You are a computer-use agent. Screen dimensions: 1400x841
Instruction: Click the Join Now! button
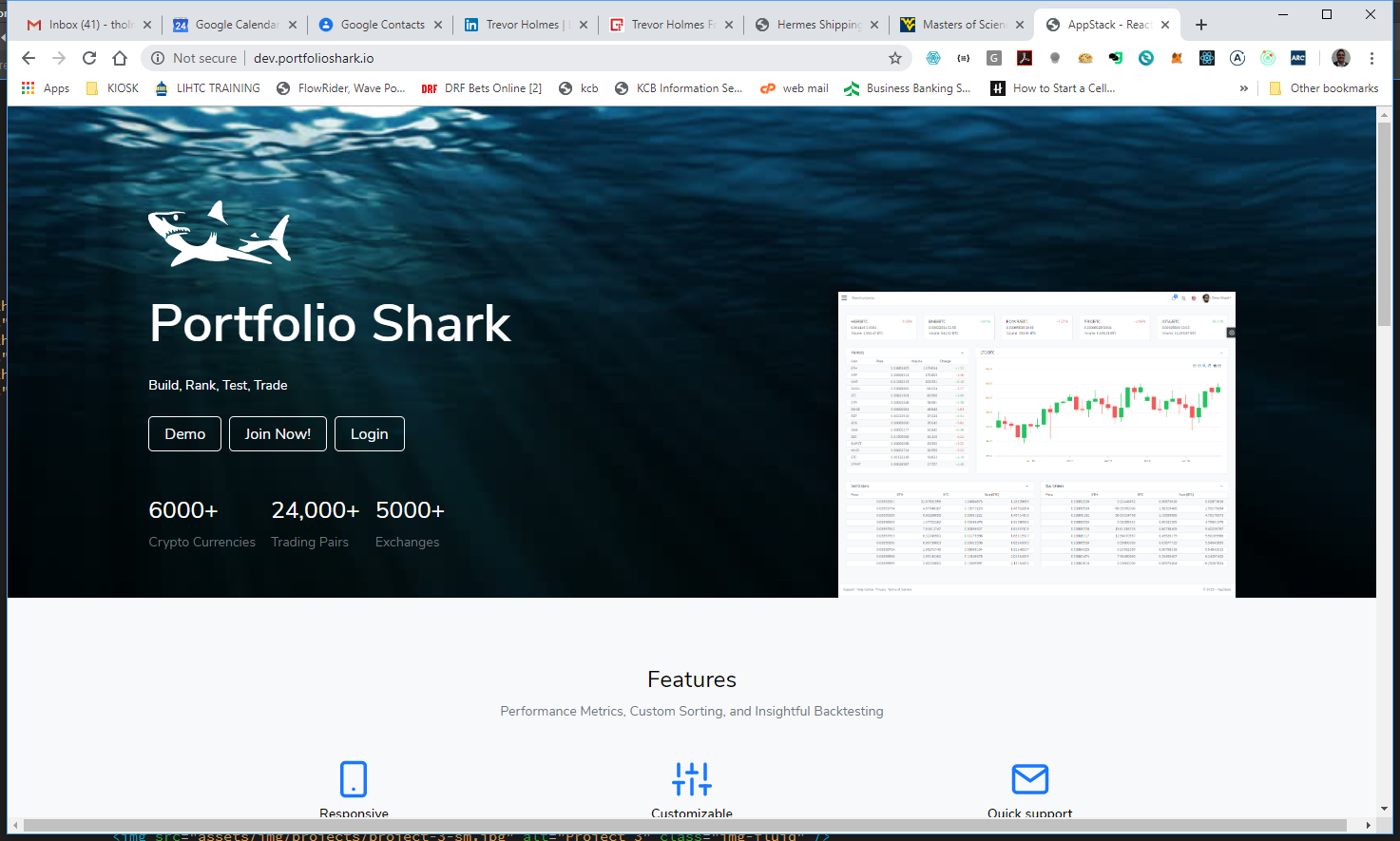278,433
